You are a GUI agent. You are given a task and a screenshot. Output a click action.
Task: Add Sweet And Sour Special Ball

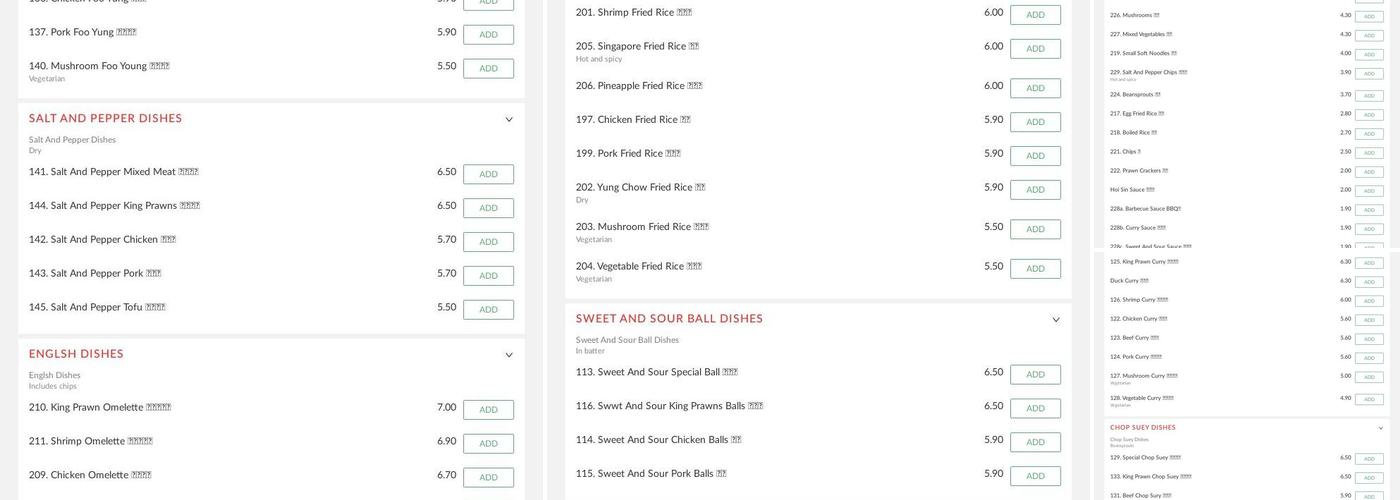tap(1035, 375)
